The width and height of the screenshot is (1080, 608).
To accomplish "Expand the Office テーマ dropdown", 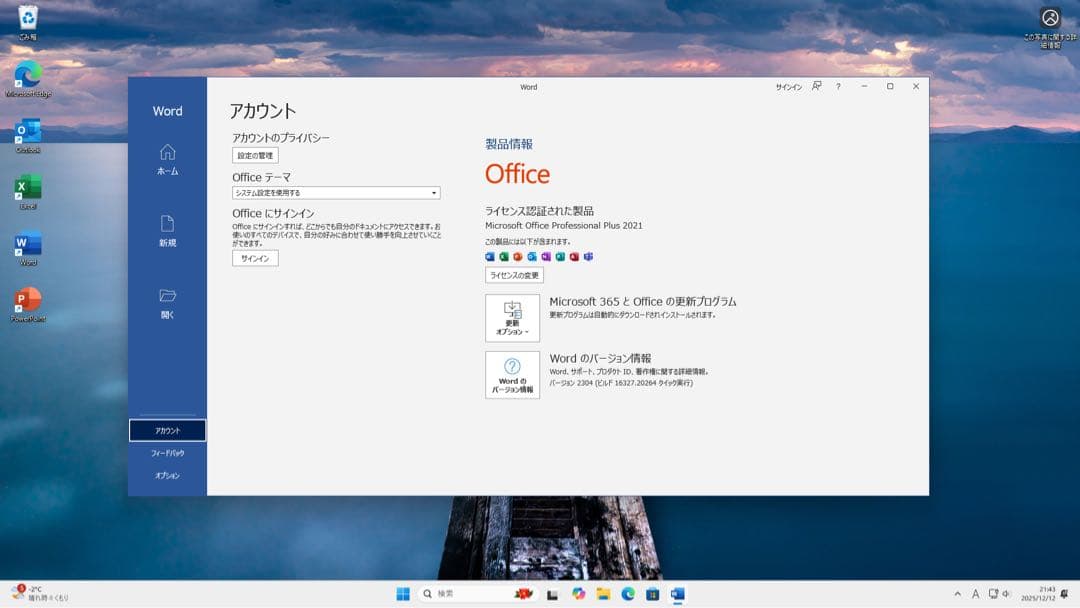I will tap(336, 193).
